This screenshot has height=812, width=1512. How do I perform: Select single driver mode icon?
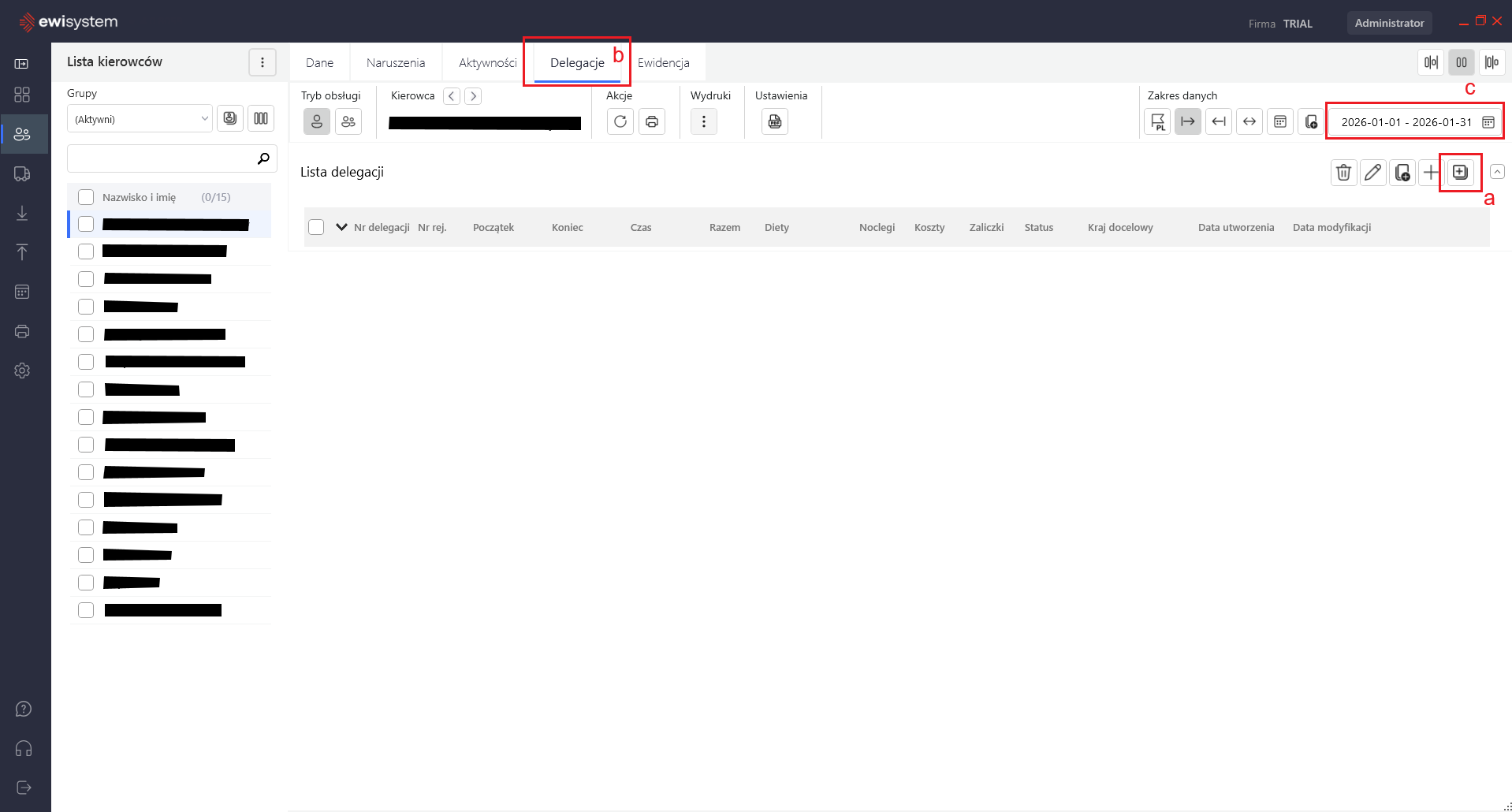317,121
